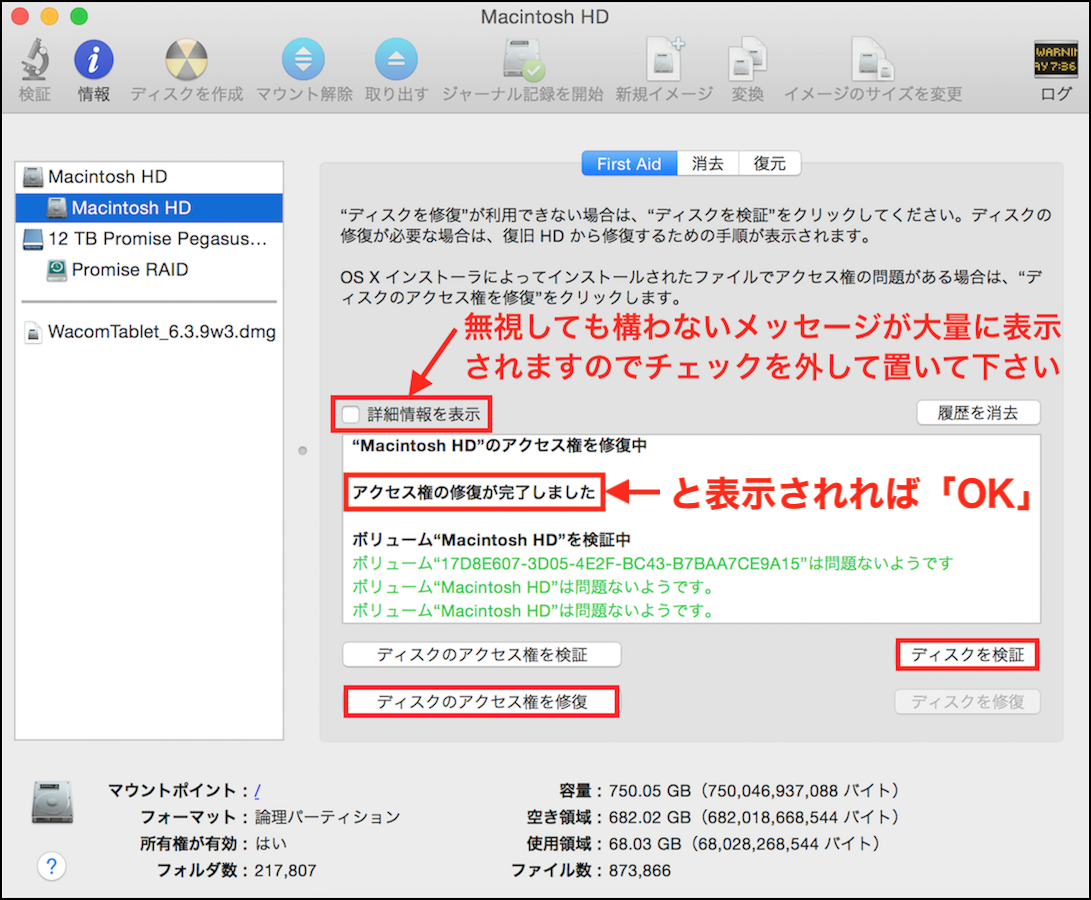Click the volume icon on selected Macintosh HD

[56, 207]
